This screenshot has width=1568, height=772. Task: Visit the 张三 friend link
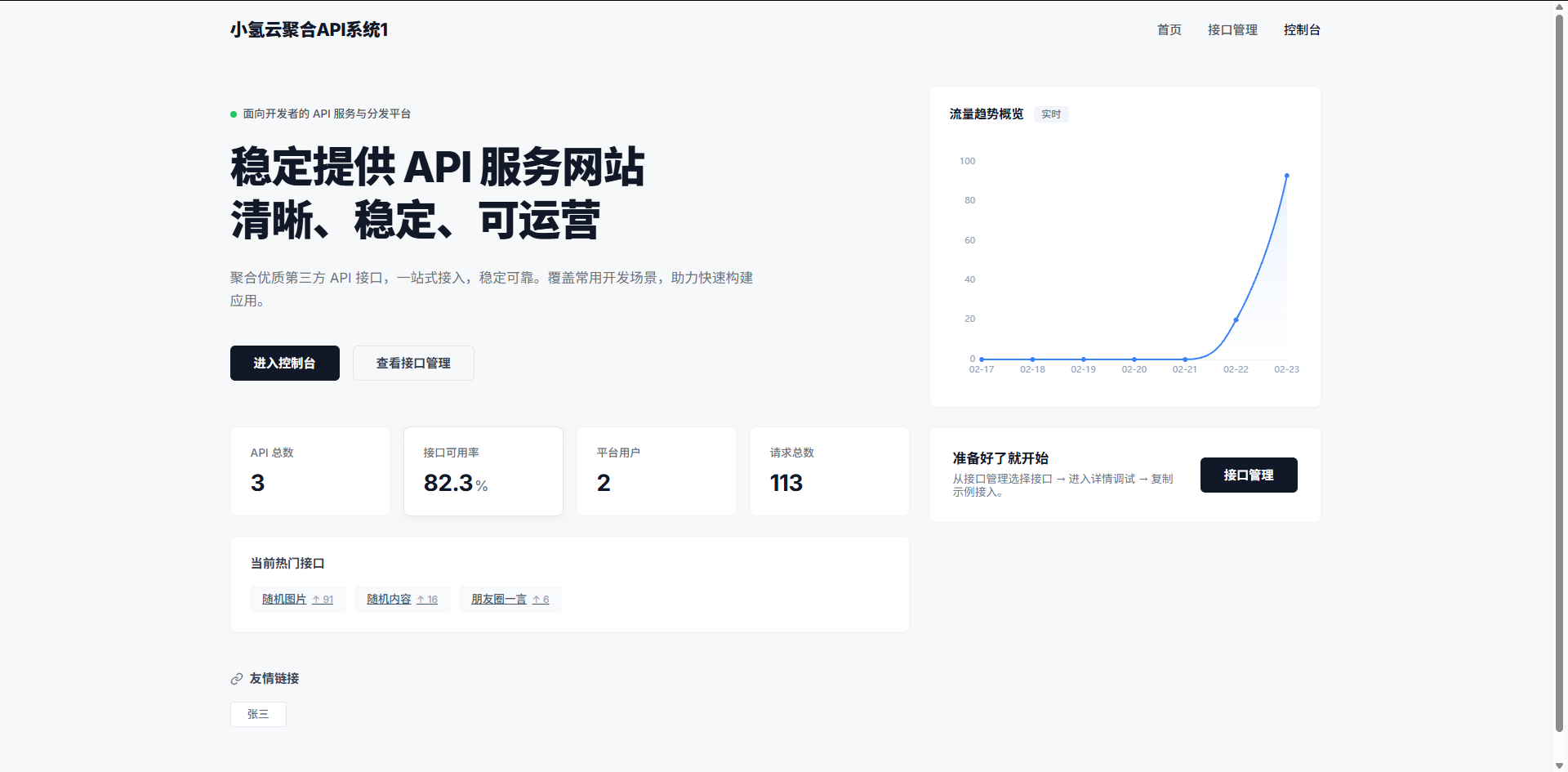point(258,714)
